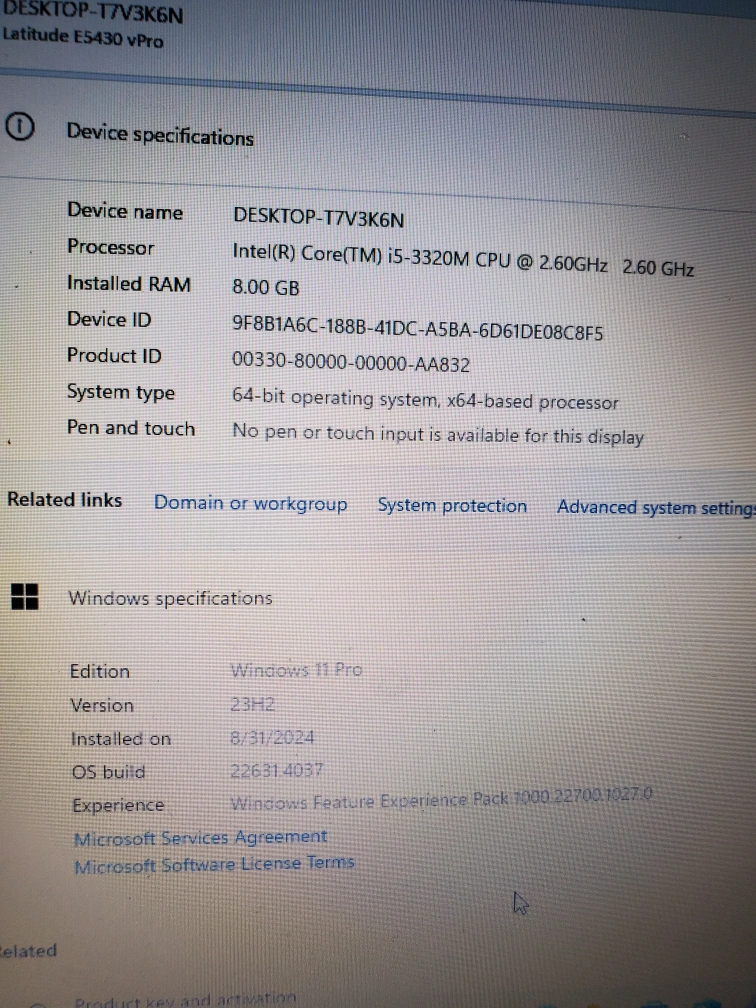Click the Installed RAM label
Screen dimensions: 756x1008
click(x=129, y=284)
